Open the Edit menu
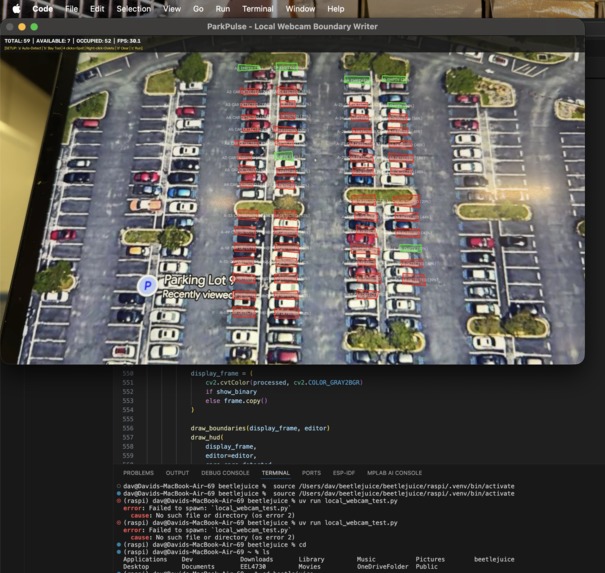Viewport: 605px width, 573px height. coord(97,8)
